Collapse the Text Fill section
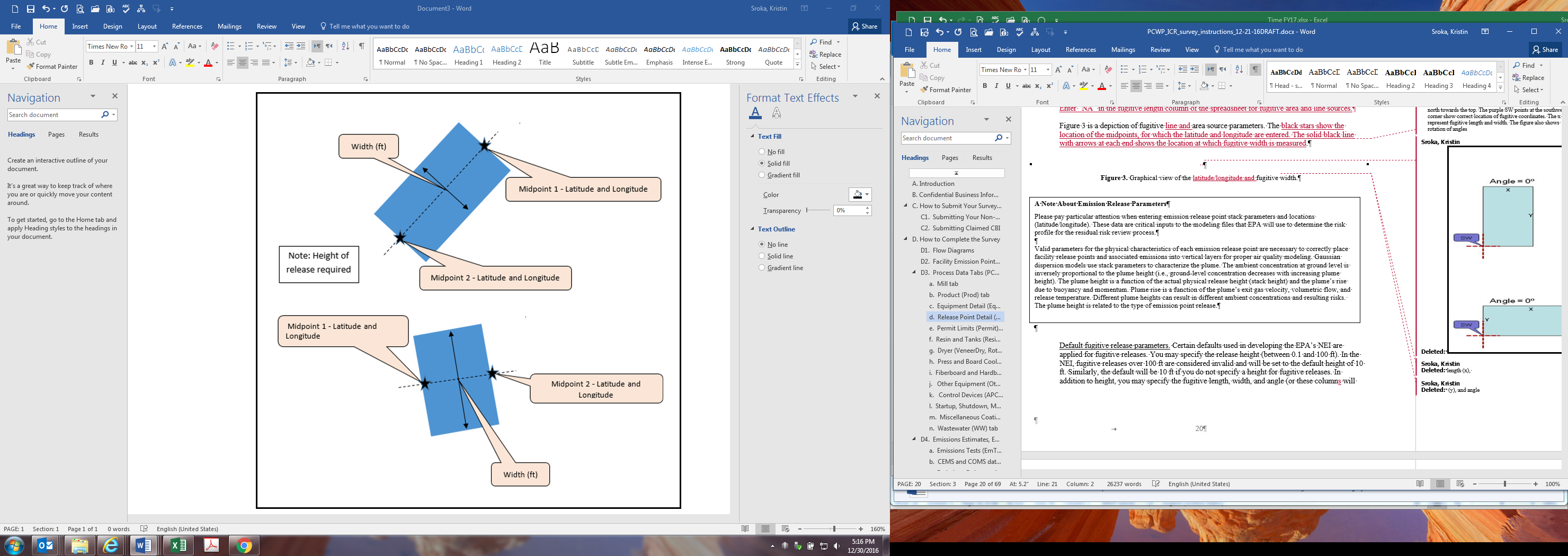Screen dimensions: 1568x556 752,136
